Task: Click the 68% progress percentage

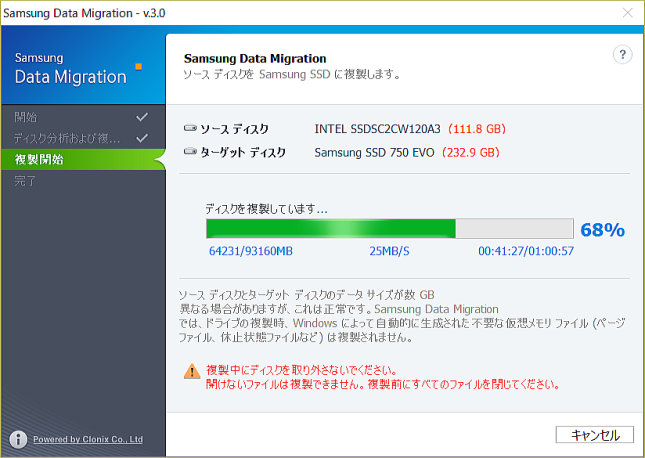Action: click(x=602, y=230)
